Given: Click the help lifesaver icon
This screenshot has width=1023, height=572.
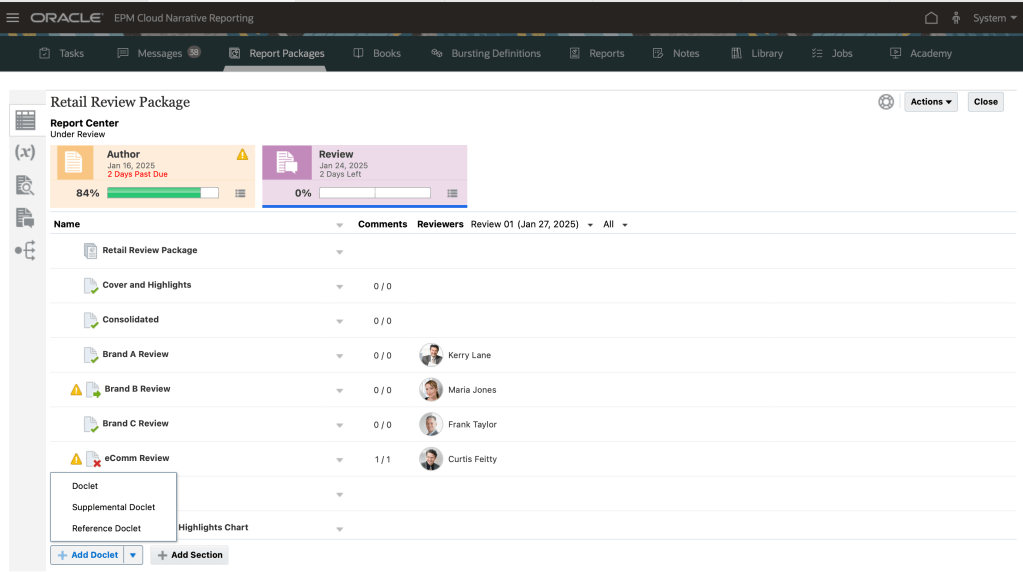Looking at the screenshot, I should pyautogui.click(x=886, y=102).
